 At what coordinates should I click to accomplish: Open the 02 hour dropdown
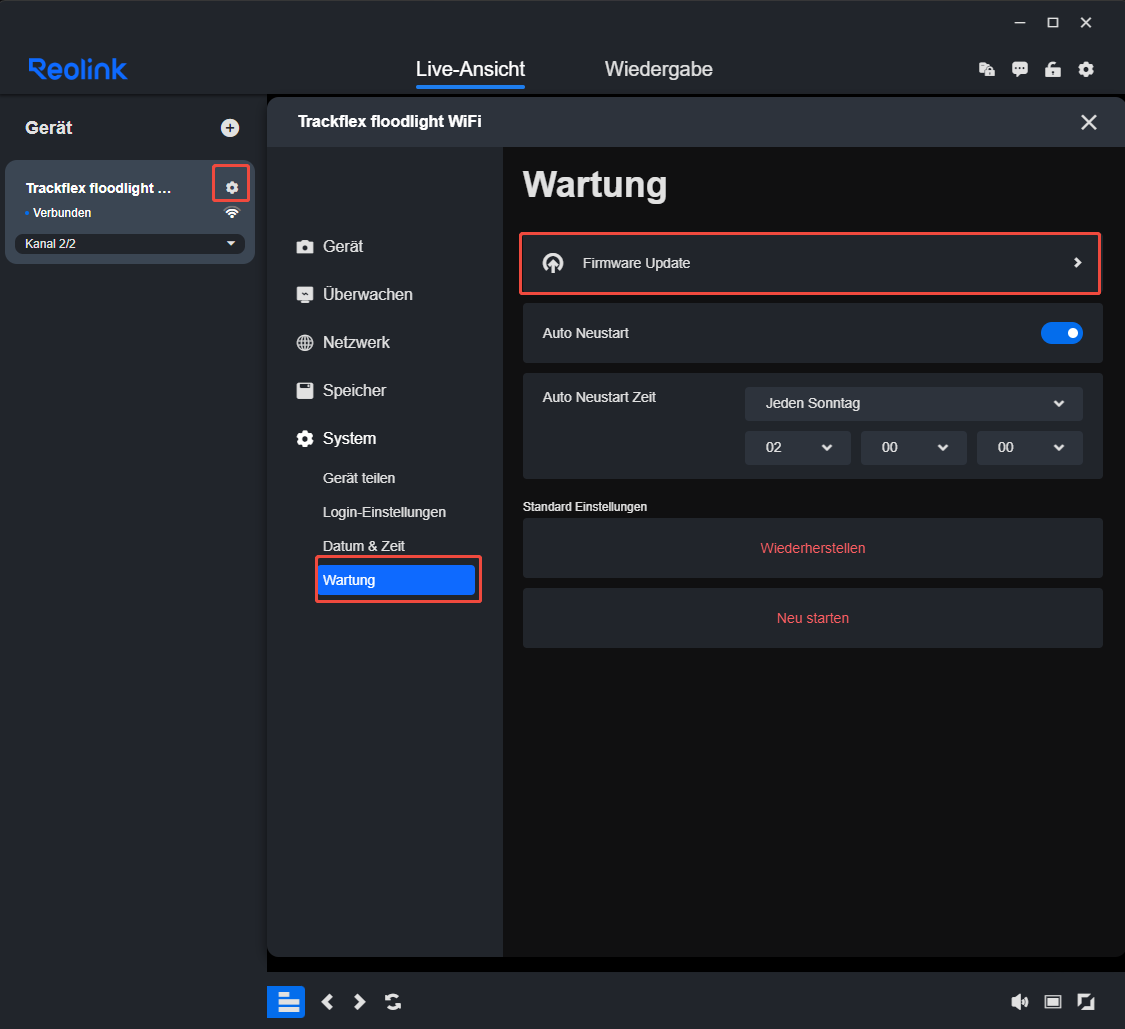click(x=798, y=448)
